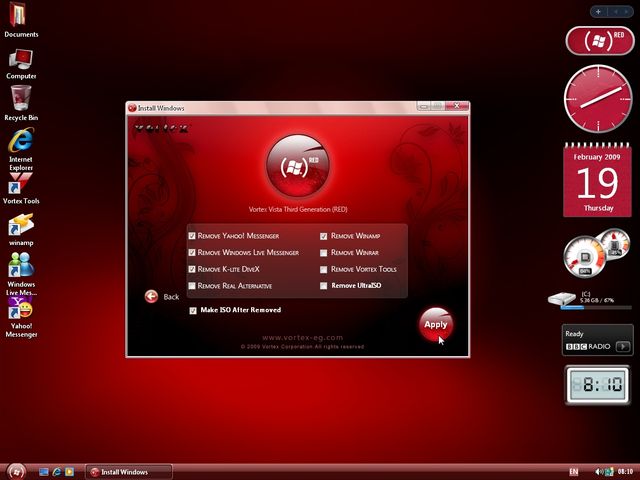Image resolution: width=640 pixels, height=480 pixels.
Task: Click the sidebar add gadget plus button
Action: (x=598, y=12)
